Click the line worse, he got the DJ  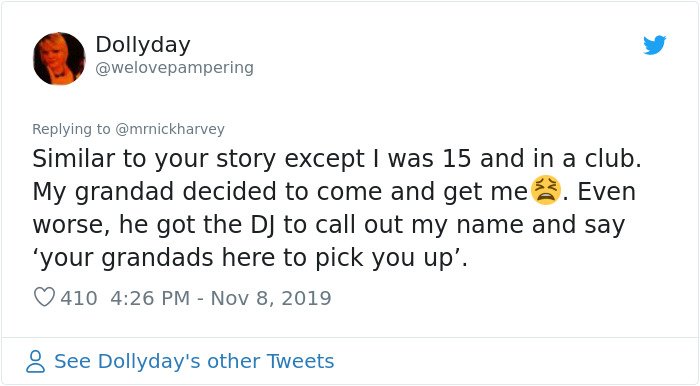(x=329, y=224)
